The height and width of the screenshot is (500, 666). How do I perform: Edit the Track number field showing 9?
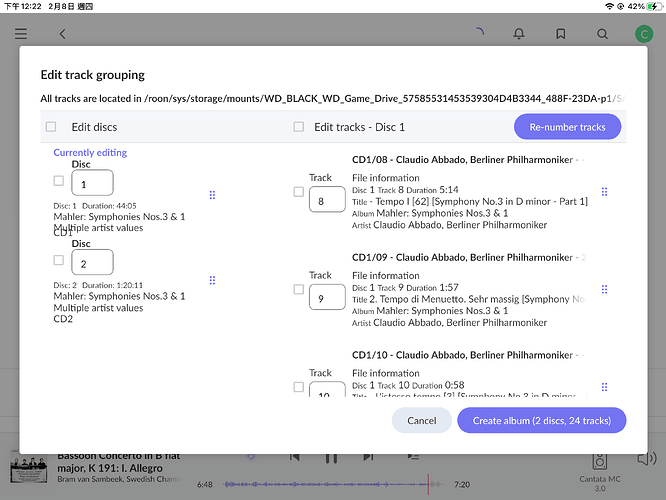click(x=327, y=297)
